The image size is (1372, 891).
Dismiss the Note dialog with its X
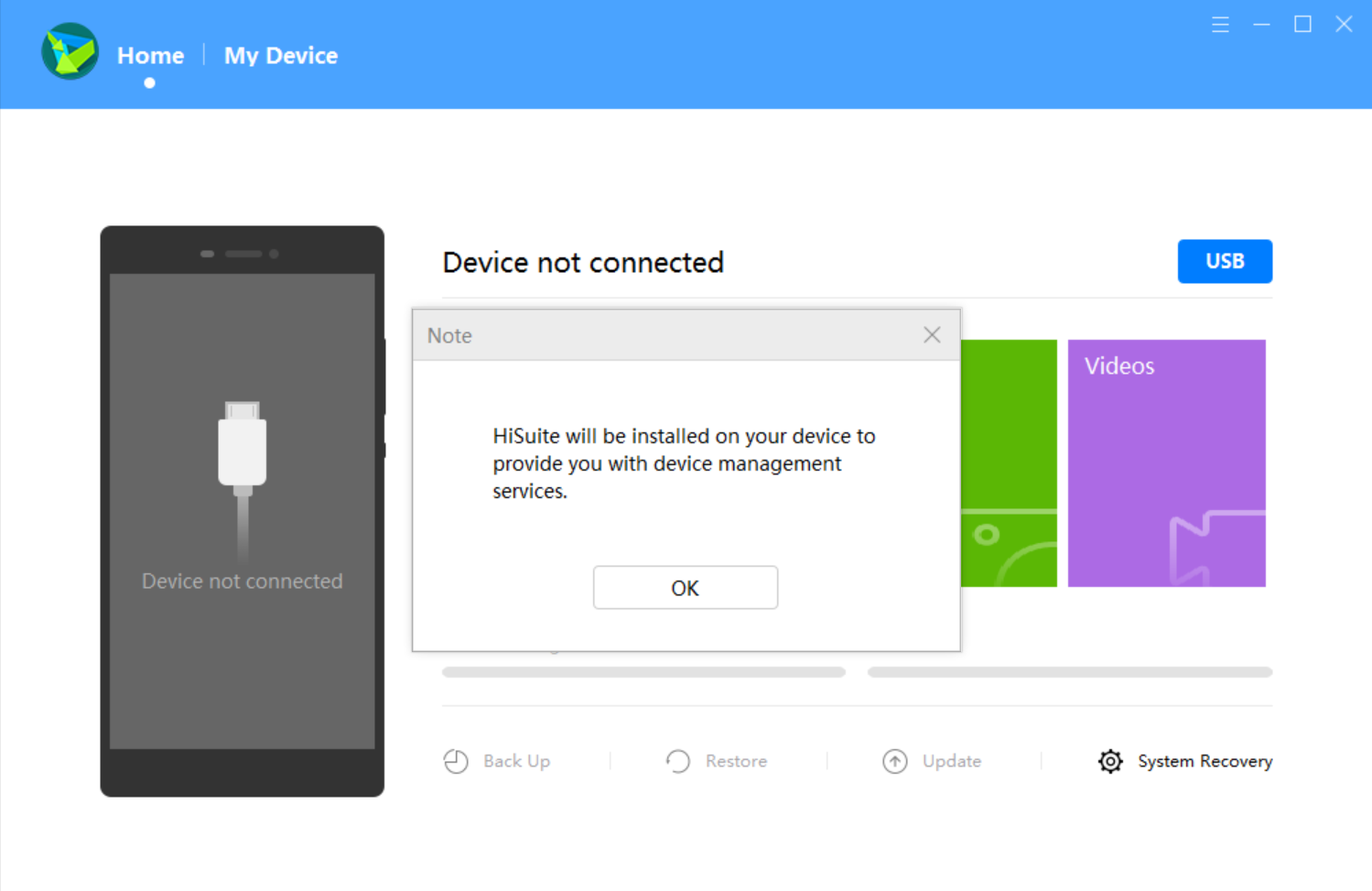932,334
